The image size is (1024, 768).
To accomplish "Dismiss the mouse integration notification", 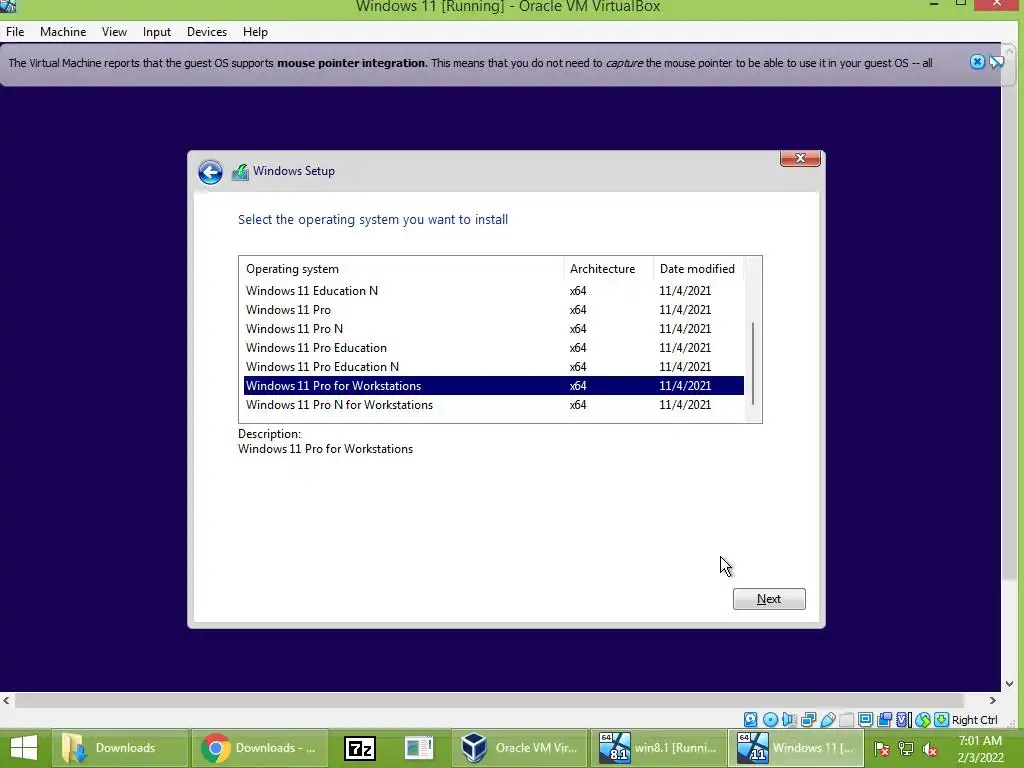I will (977, 62).
